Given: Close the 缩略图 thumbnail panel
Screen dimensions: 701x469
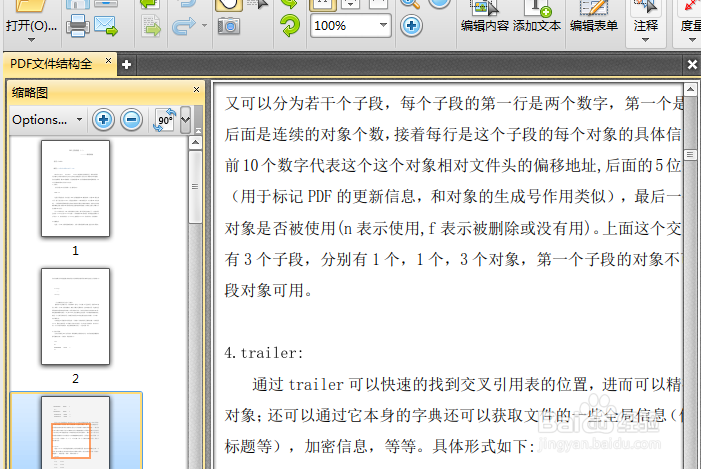Looking at the screenshot, I should tap(196, 89).
